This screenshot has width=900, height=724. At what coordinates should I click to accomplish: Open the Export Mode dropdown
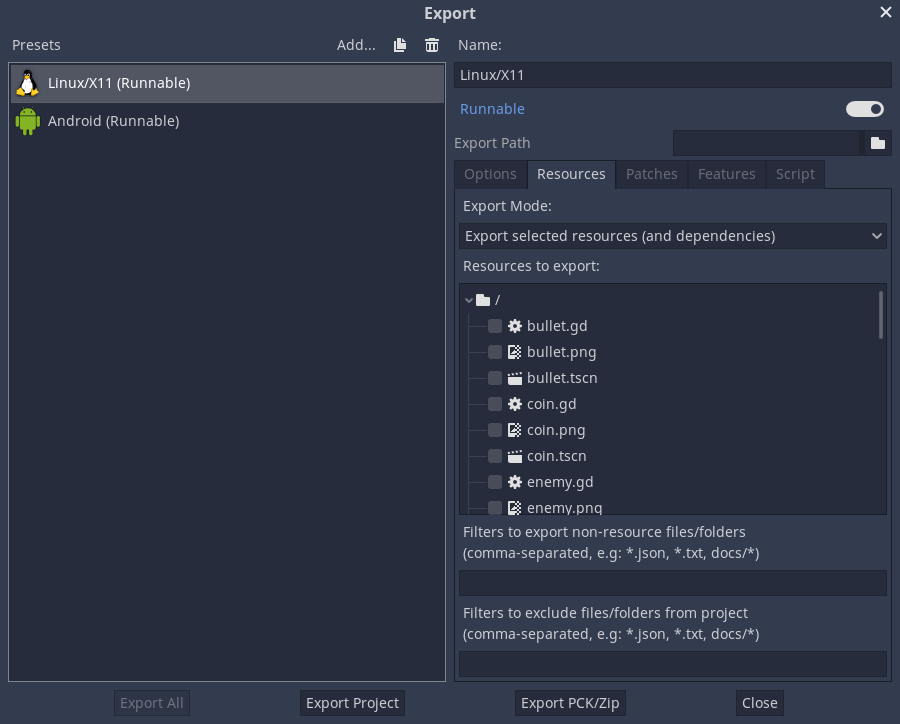coord(673,236)
